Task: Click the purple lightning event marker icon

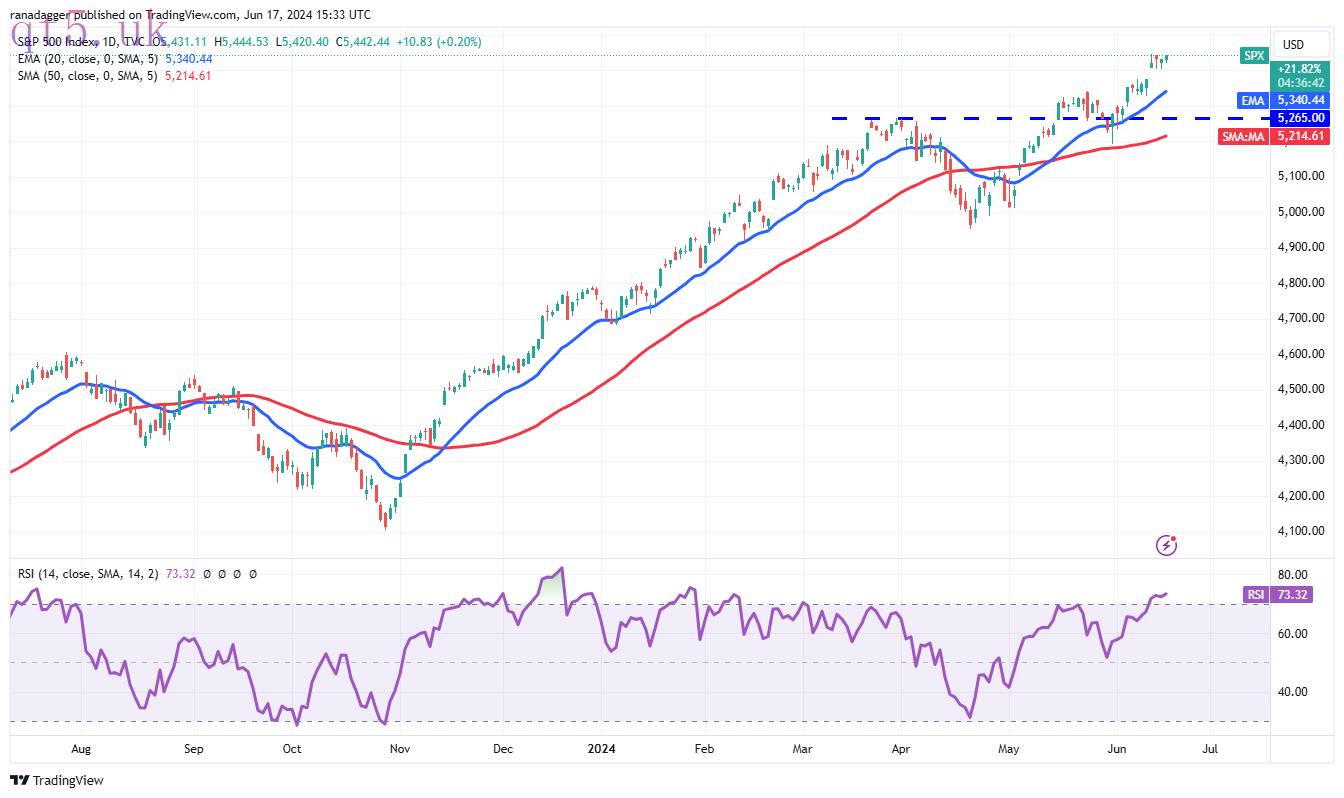Action: pyautogui.click(x=1166, y=545)
